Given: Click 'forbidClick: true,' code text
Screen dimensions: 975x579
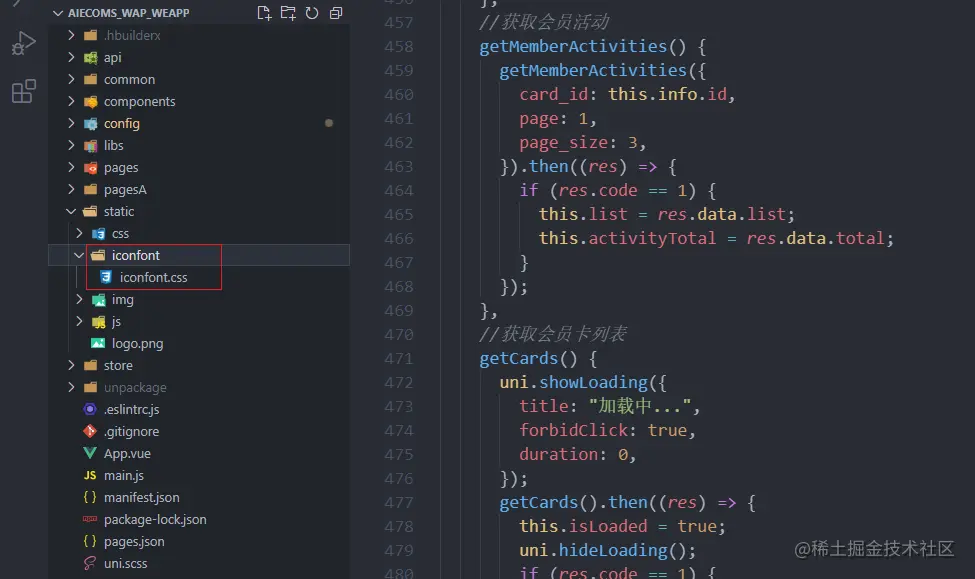Looking at the screenshot, I should coord(608,430).
